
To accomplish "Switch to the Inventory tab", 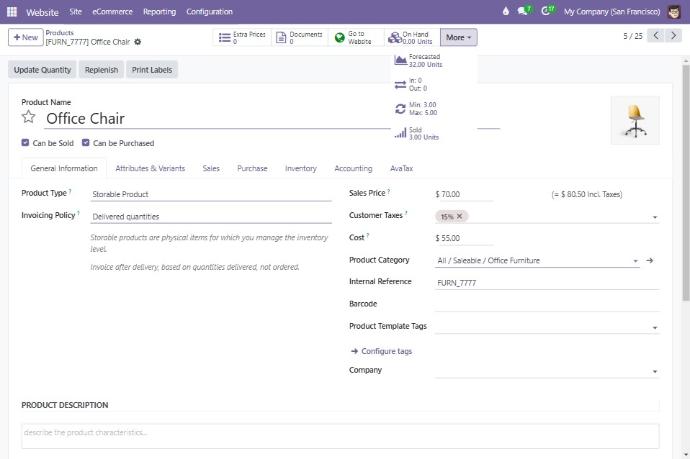I will 301,168.
